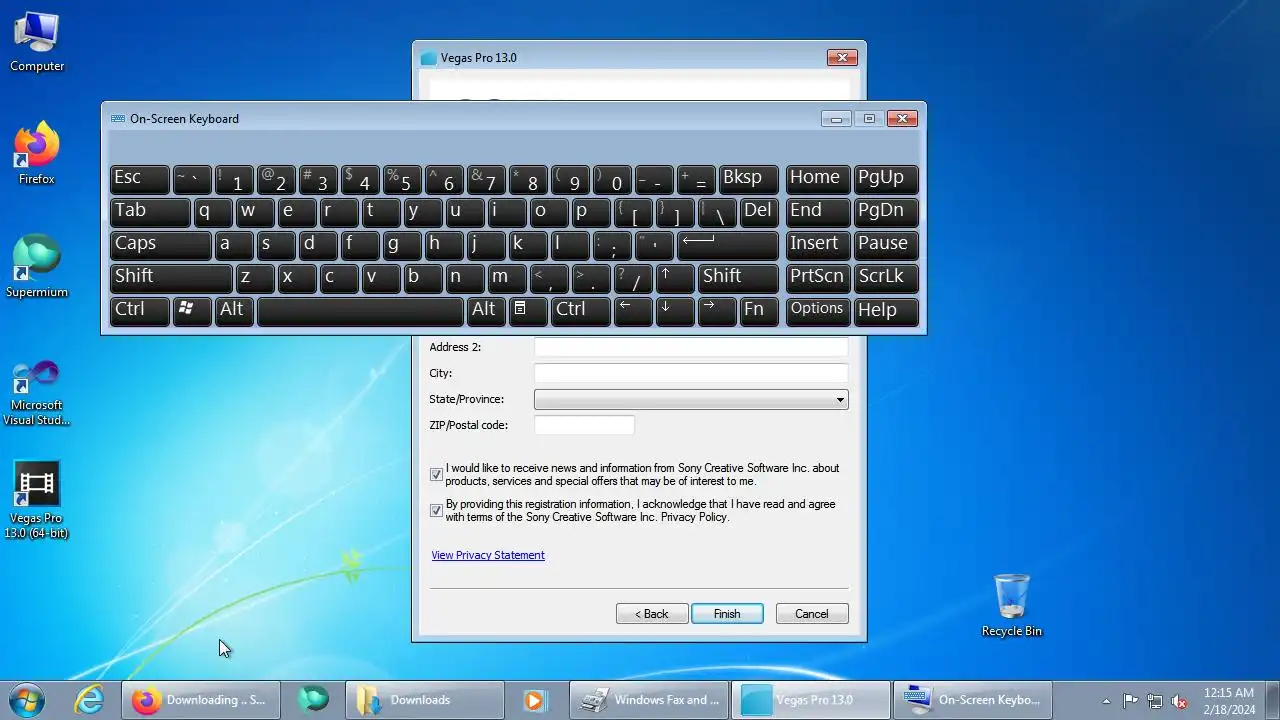Click the End key
The image size is (1280, 720).
coord(817,212)
